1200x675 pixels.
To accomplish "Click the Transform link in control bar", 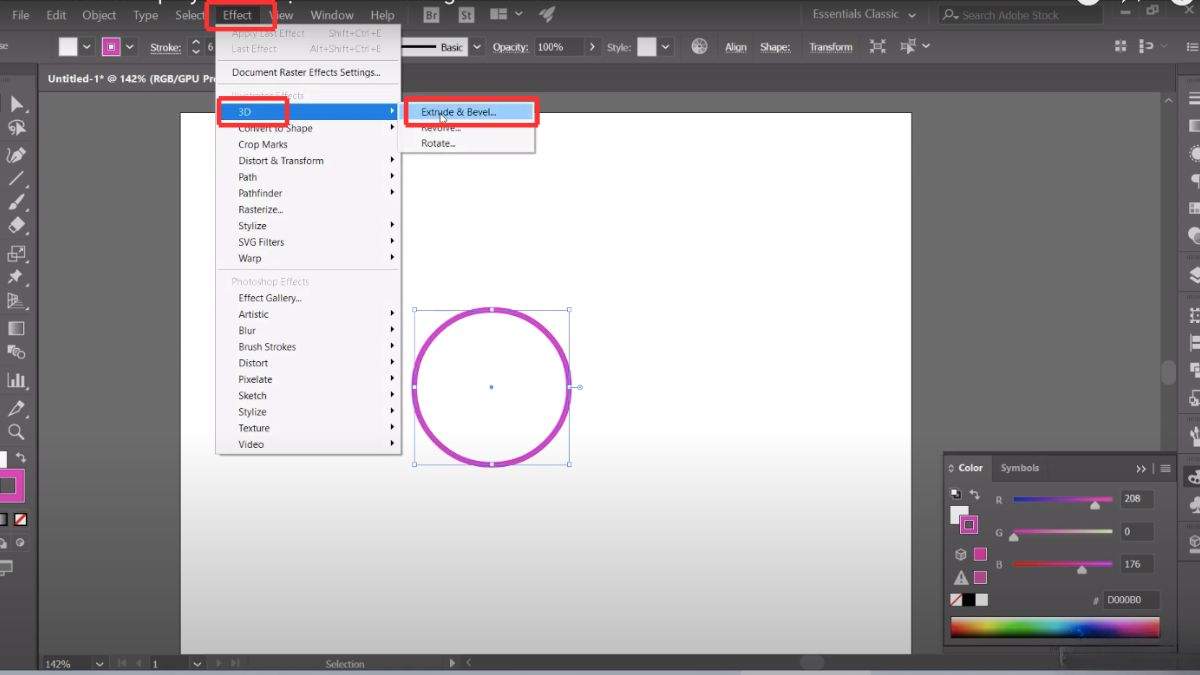I will point(831,47).
